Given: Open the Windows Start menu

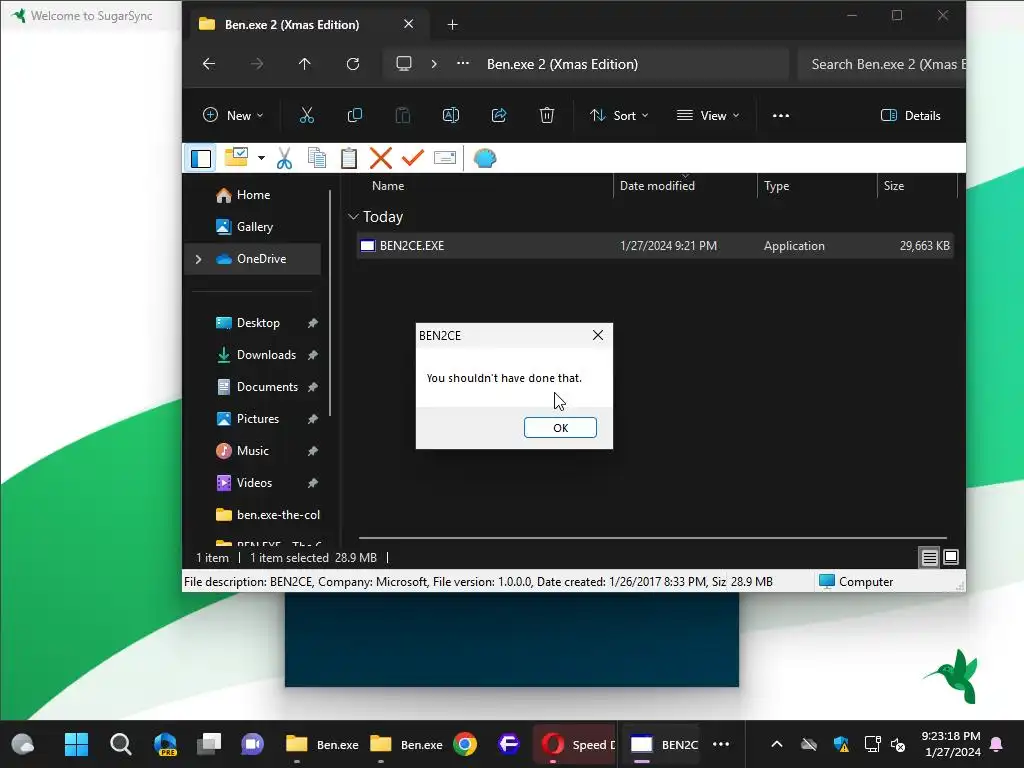Looking at the screenshot, I should coord(76,744).
